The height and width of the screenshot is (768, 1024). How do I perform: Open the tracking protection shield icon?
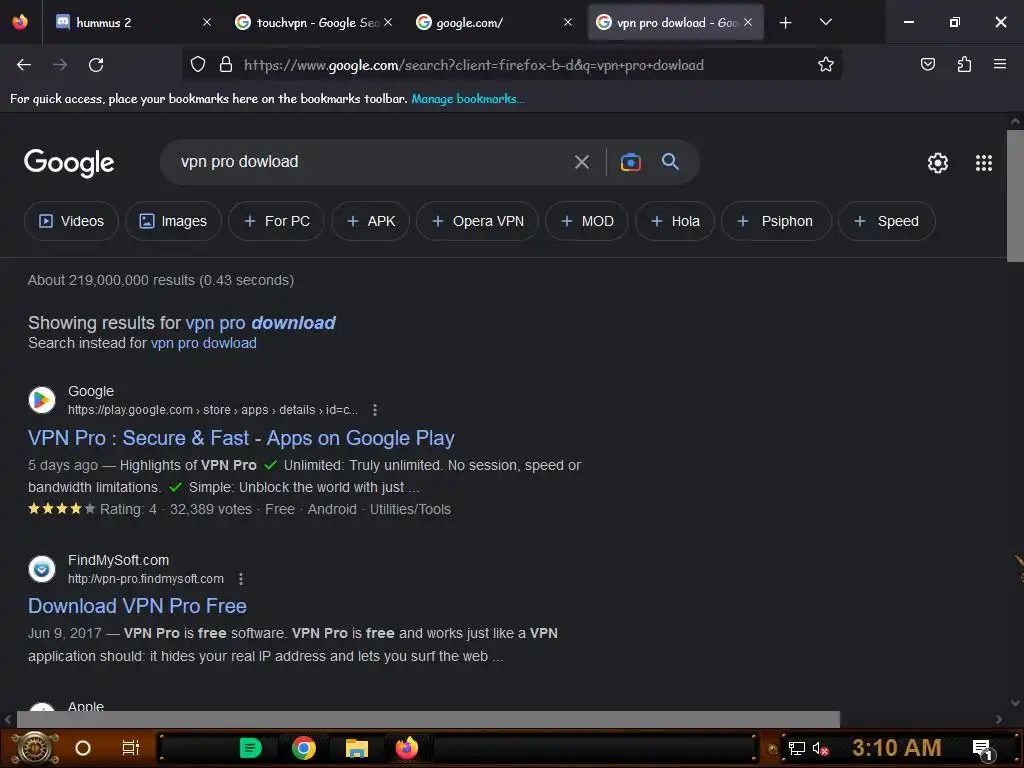click(198, 64)
